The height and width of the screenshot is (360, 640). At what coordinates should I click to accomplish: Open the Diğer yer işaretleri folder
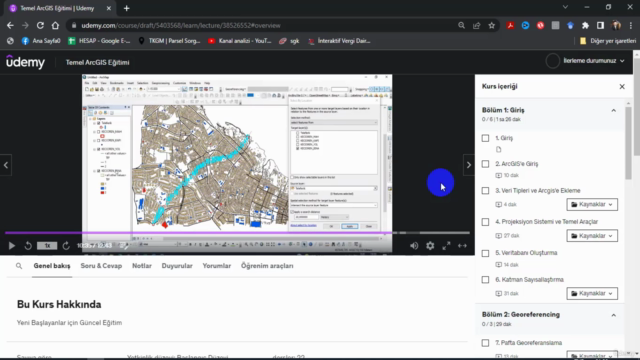[x=608, y=41]
